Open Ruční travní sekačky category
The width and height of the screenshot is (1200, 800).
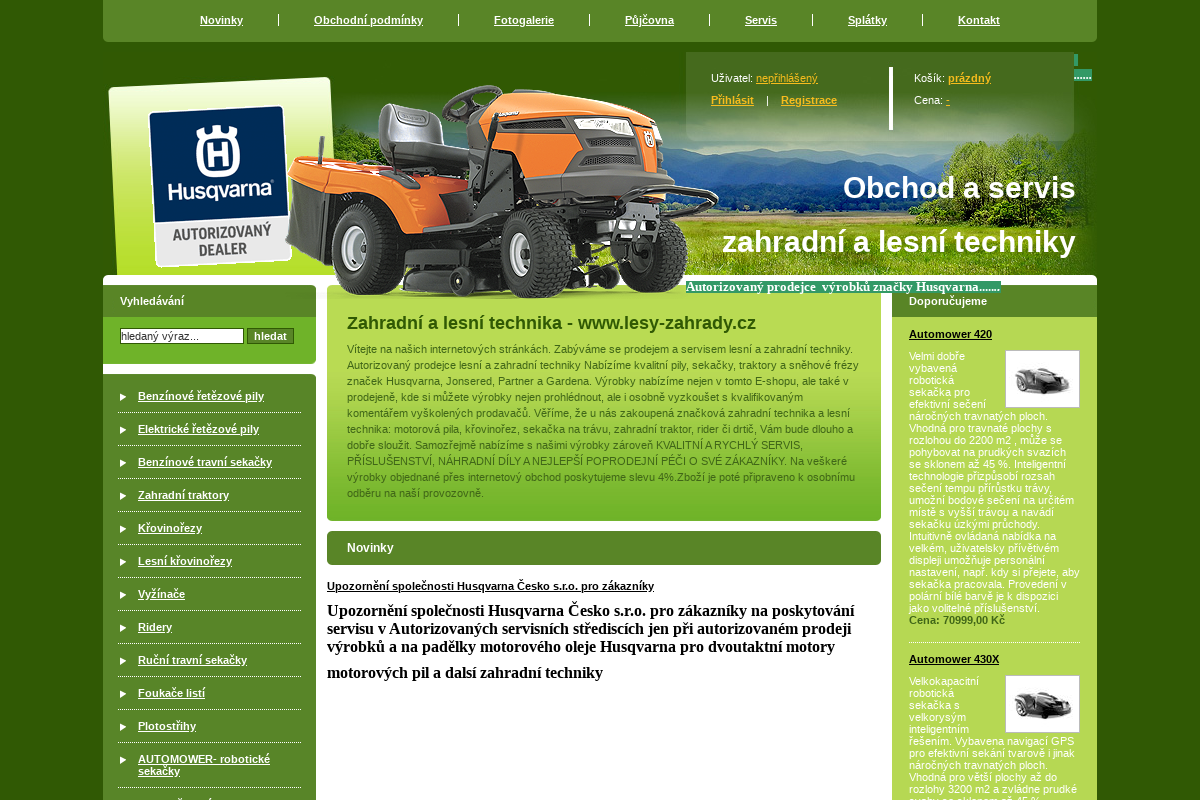click(192, 660)
